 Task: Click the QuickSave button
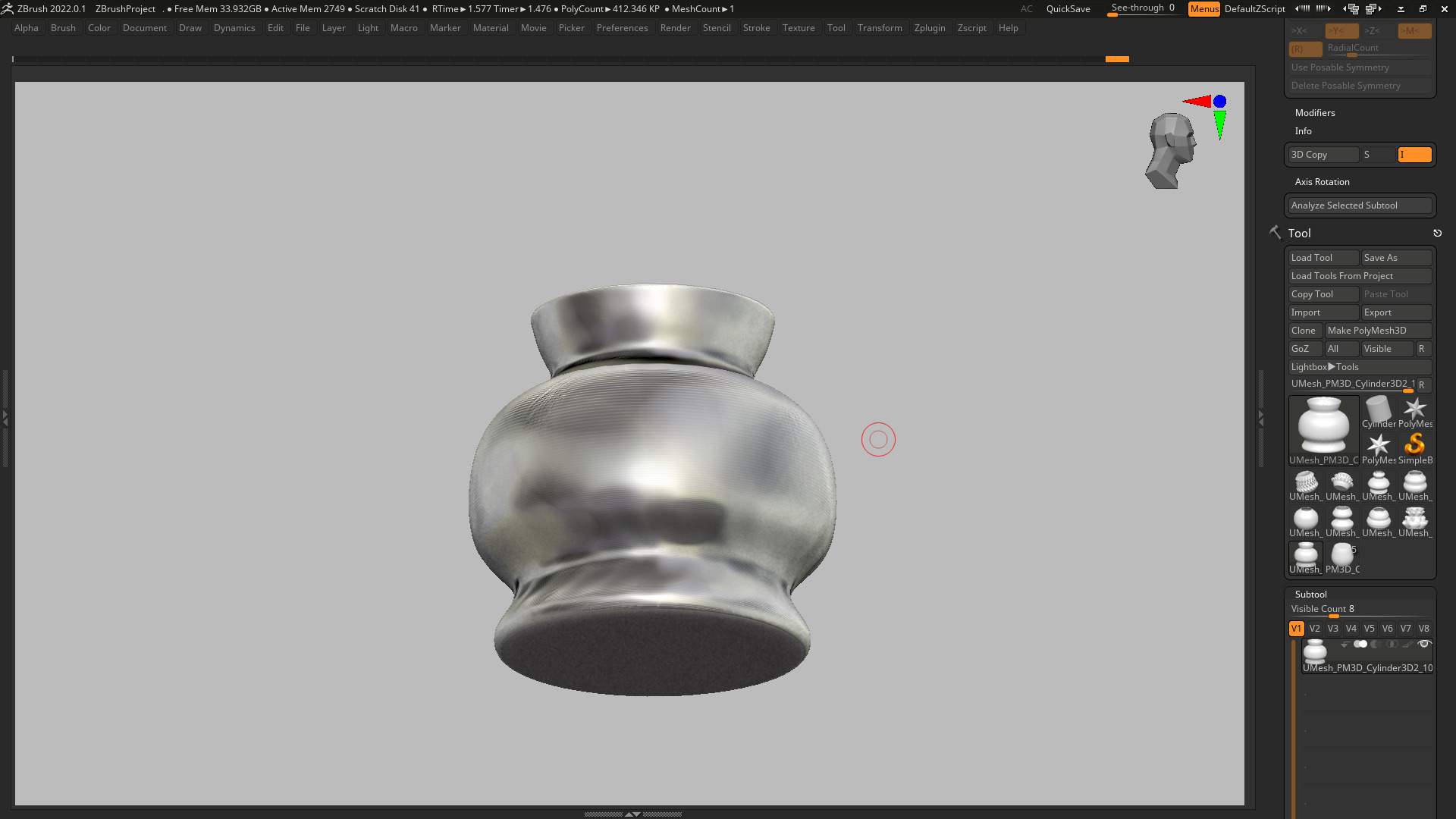1068,9
